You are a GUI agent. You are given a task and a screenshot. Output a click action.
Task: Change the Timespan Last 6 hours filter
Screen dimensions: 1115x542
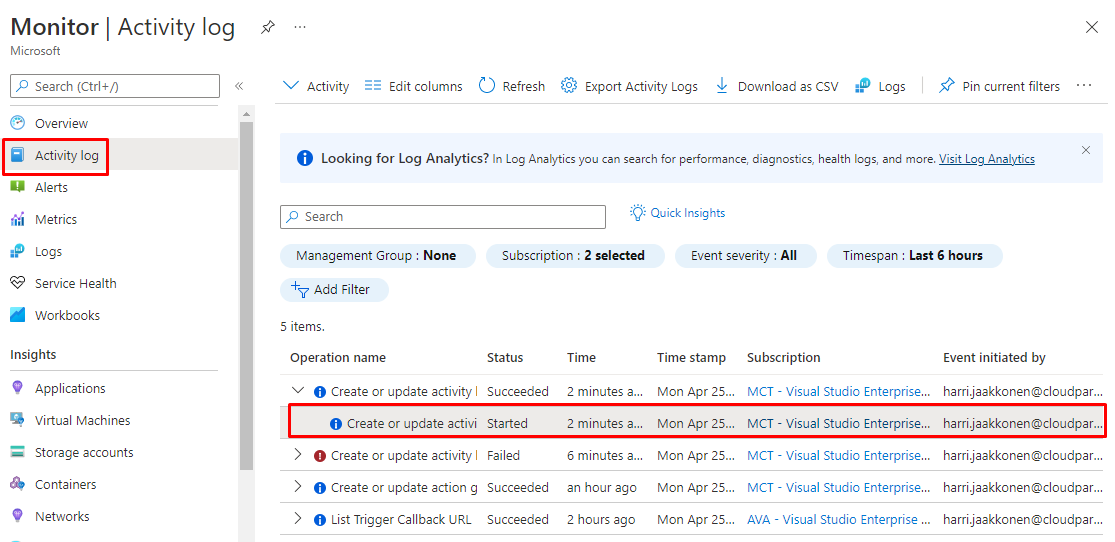click(x=914, y=255)
